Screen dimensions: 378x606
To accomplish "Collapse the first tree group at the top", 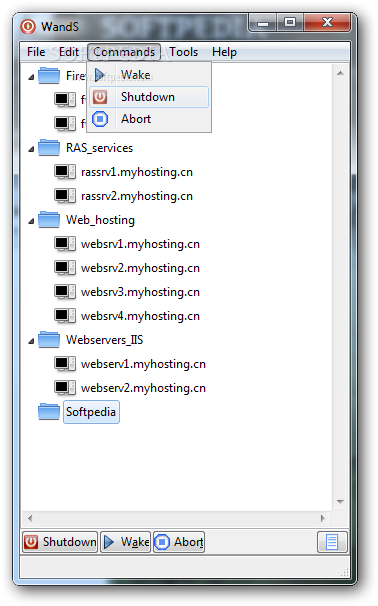I will pos(31,77).
